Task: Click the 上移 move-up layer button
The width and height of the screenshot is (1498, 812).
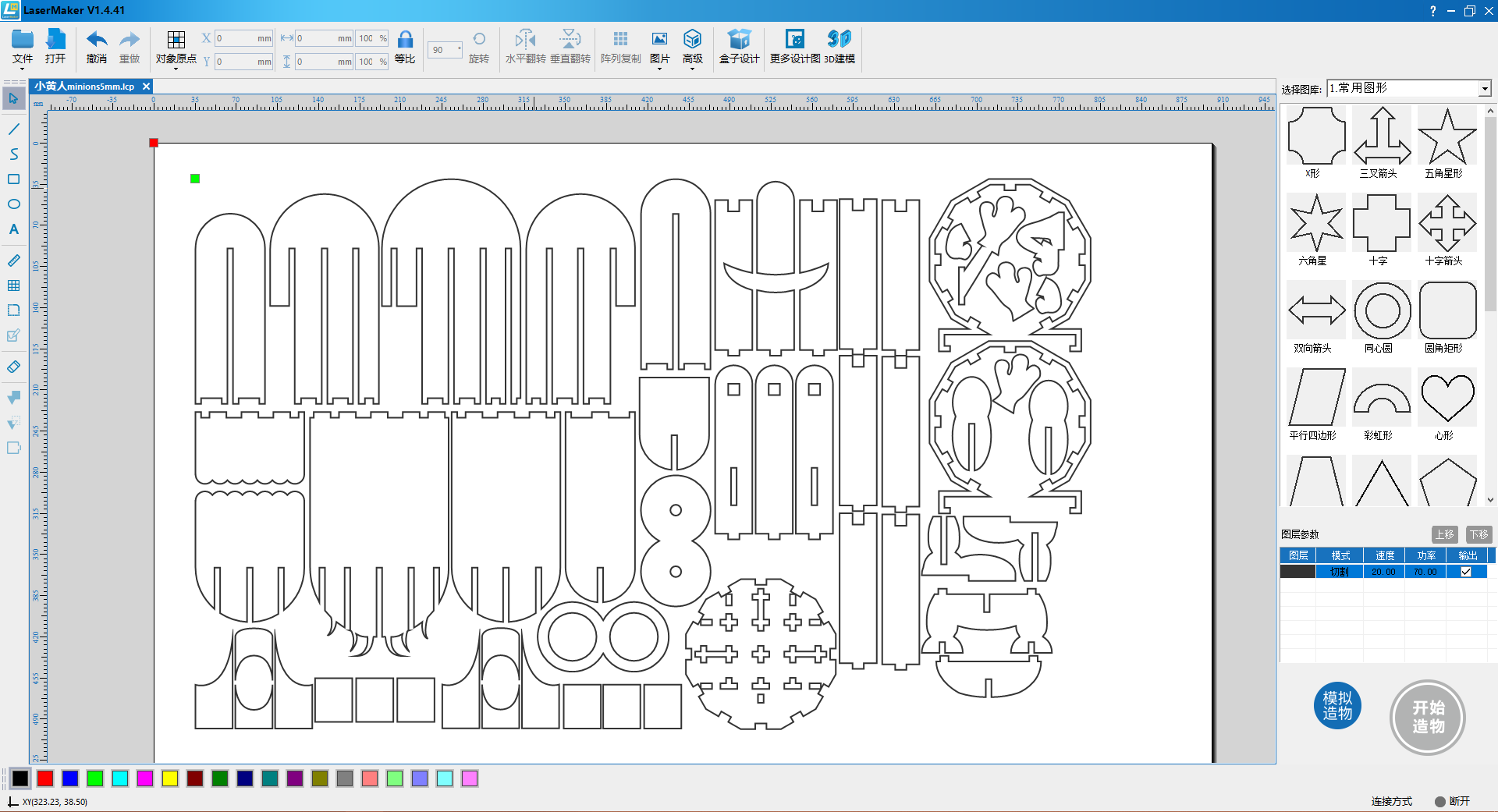Action: point(1446,534)
